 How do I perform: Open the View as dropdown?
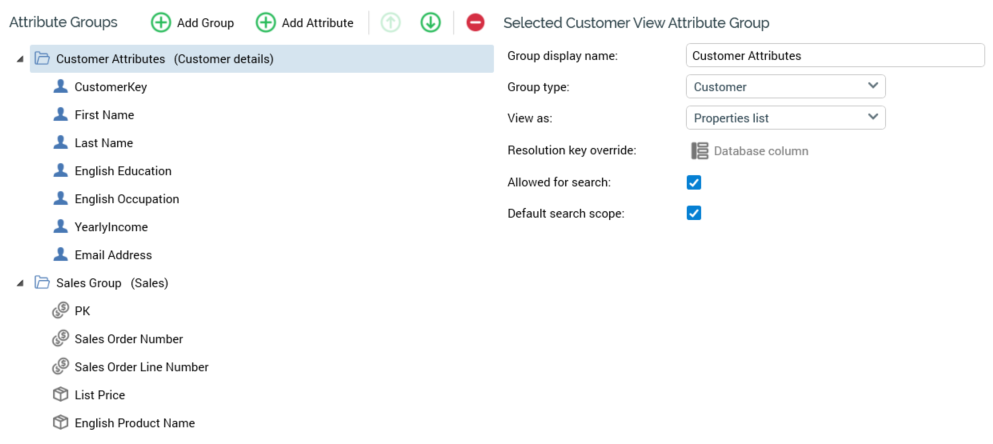click(785, 118)
